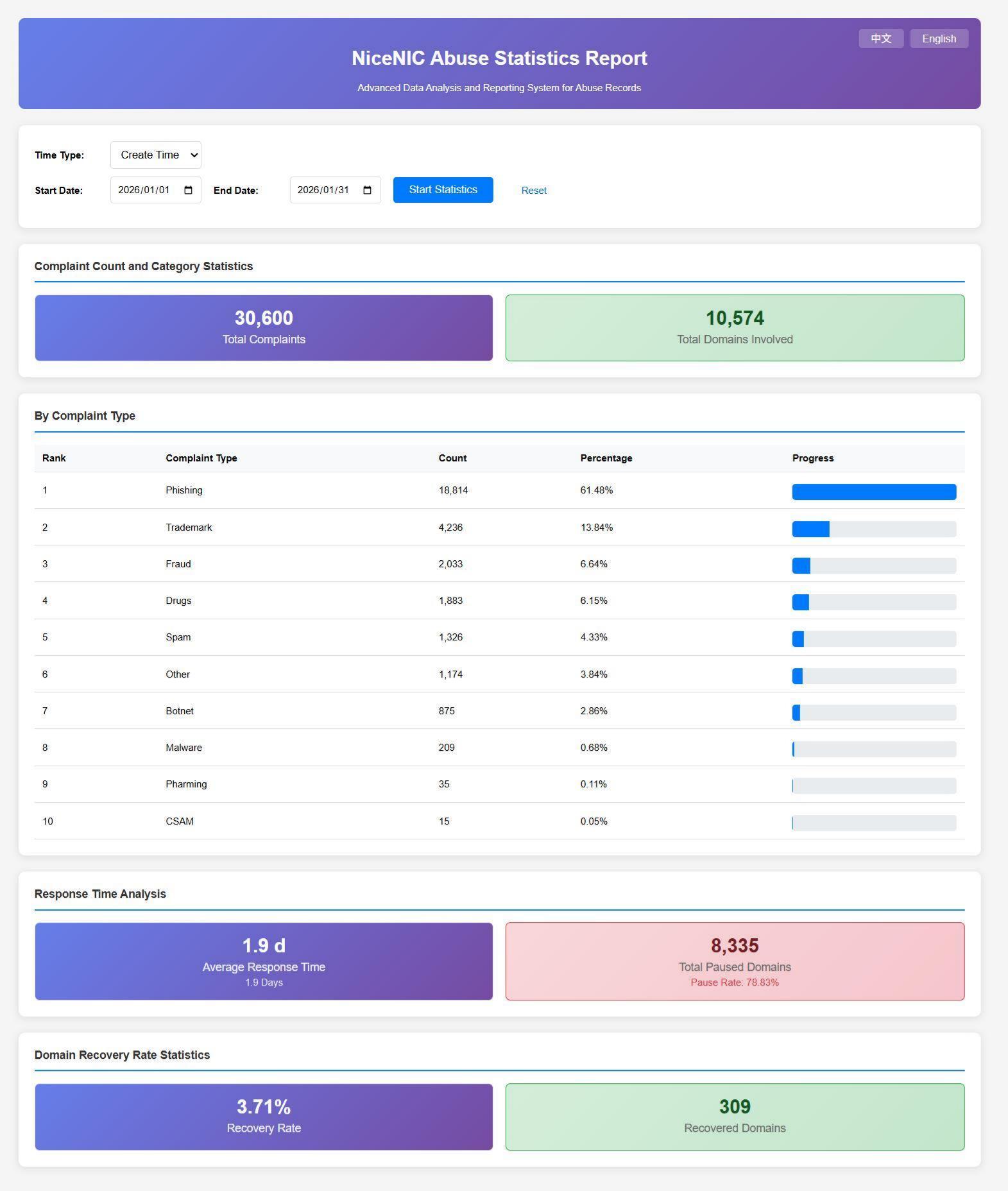
Task: Click the Pause Rate: 78.83% text
Action: (735, 982)
